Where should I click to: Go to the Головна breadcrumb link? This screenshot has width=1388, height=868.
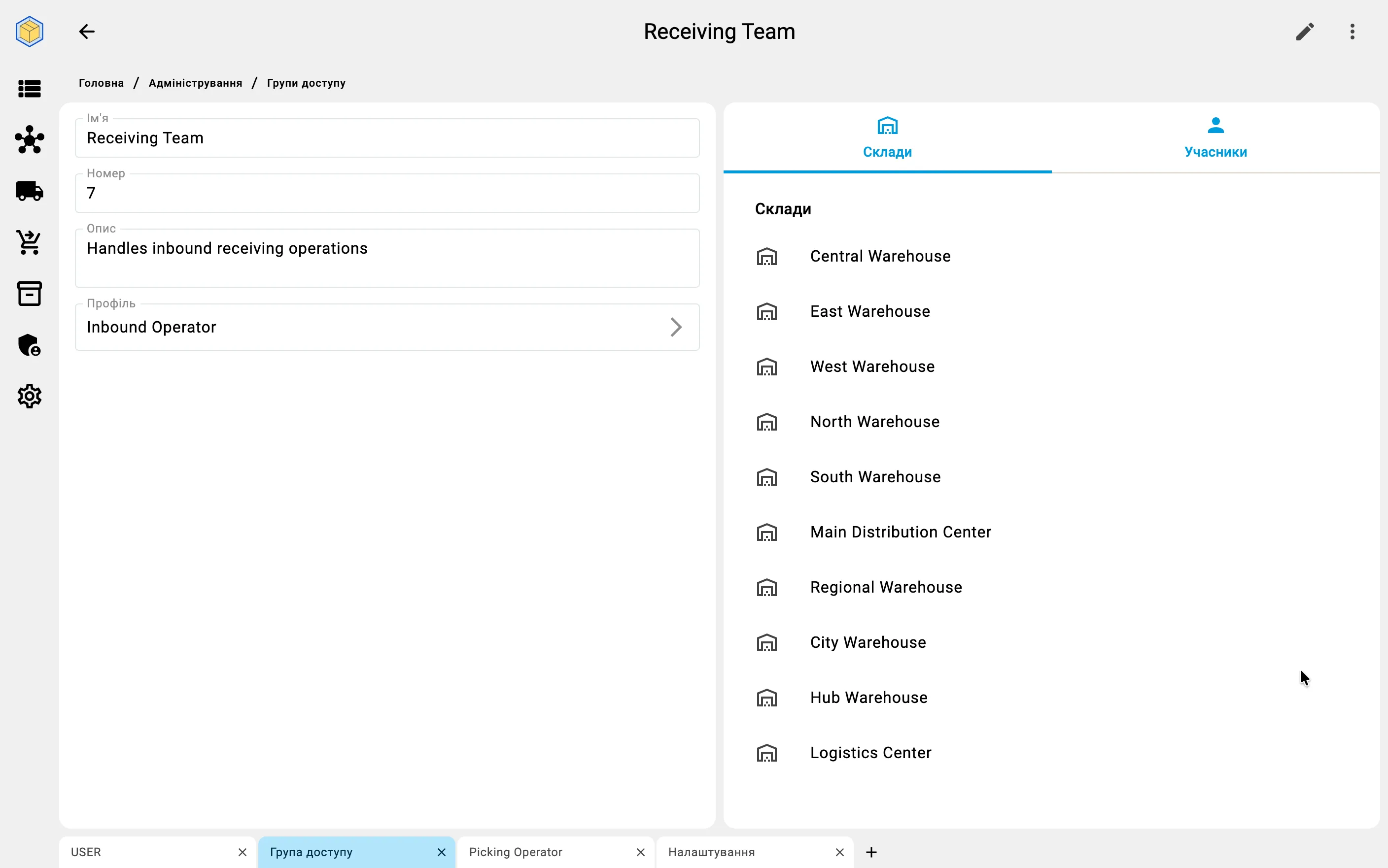(x=101, y=83)
